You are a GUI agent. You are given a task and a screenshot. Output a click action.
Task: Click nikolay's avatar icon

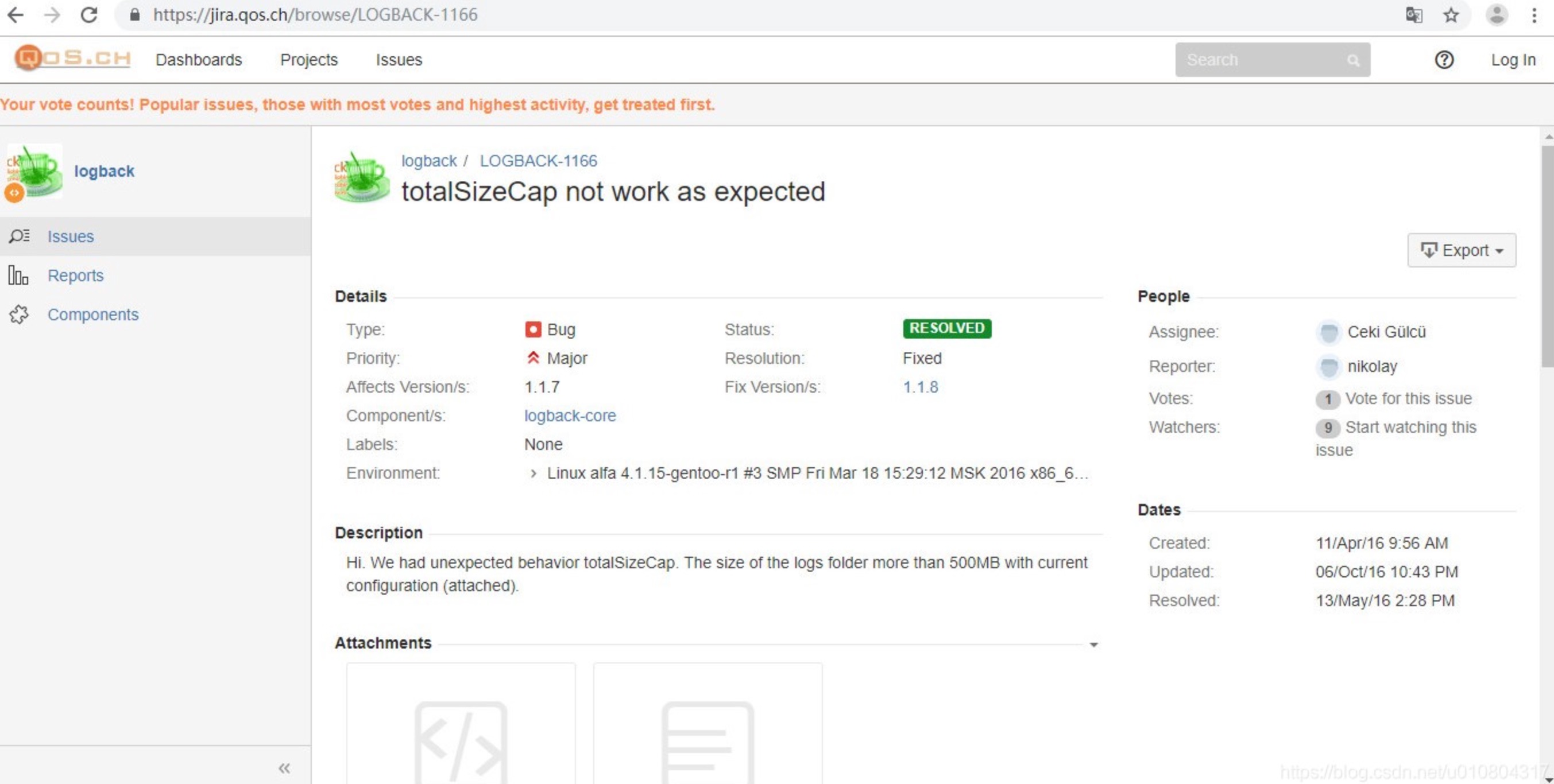1328,367
